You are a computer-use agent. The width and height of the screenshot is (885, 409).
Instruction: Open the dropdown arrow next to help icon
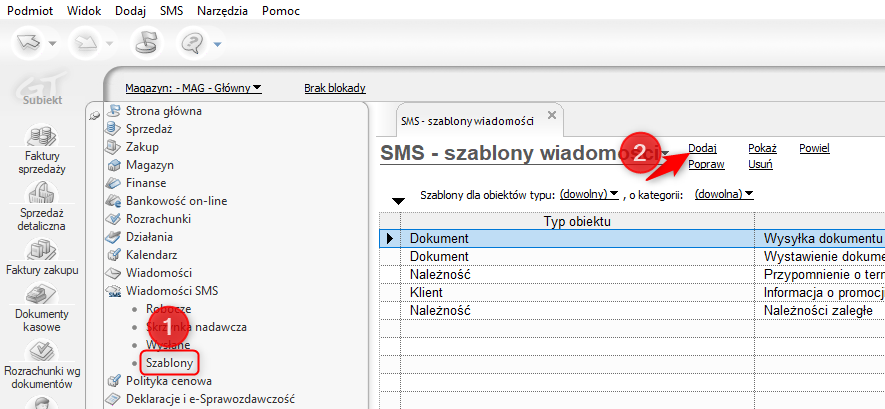217,43
